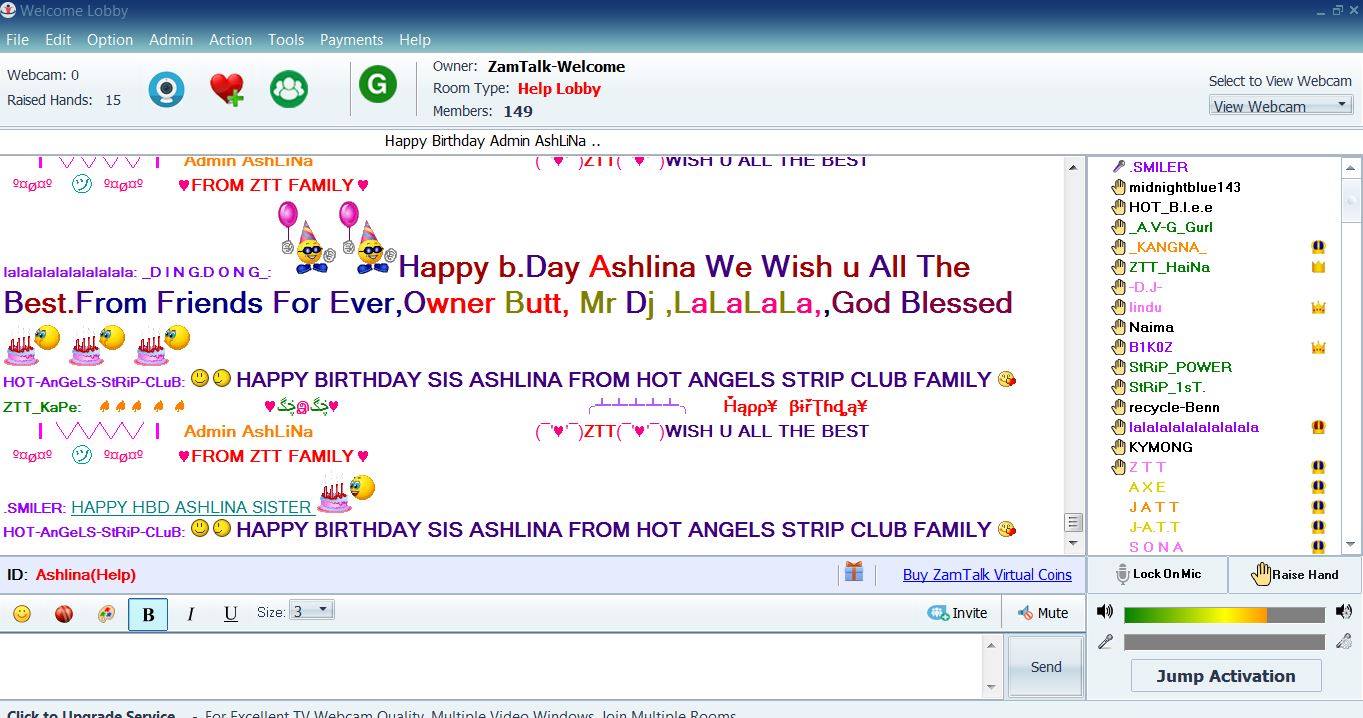Click the user list scroll down arrow
The image size is (1363, 718).
click(1351, 545)
